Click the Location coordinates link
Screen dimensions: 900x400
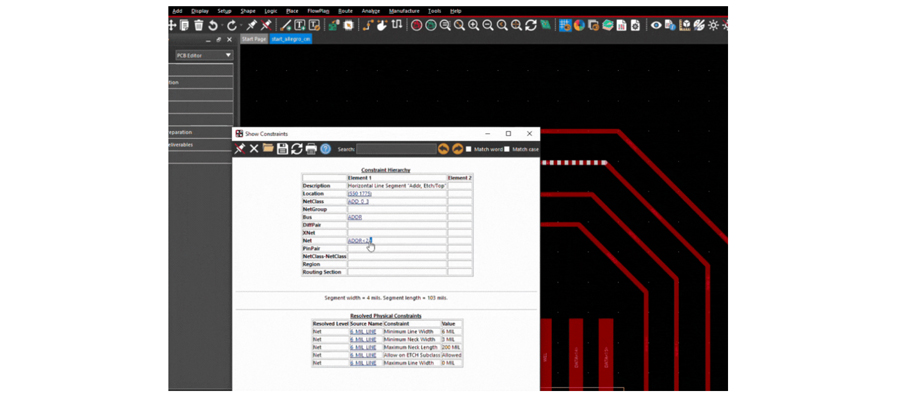(x=359, y=193)
